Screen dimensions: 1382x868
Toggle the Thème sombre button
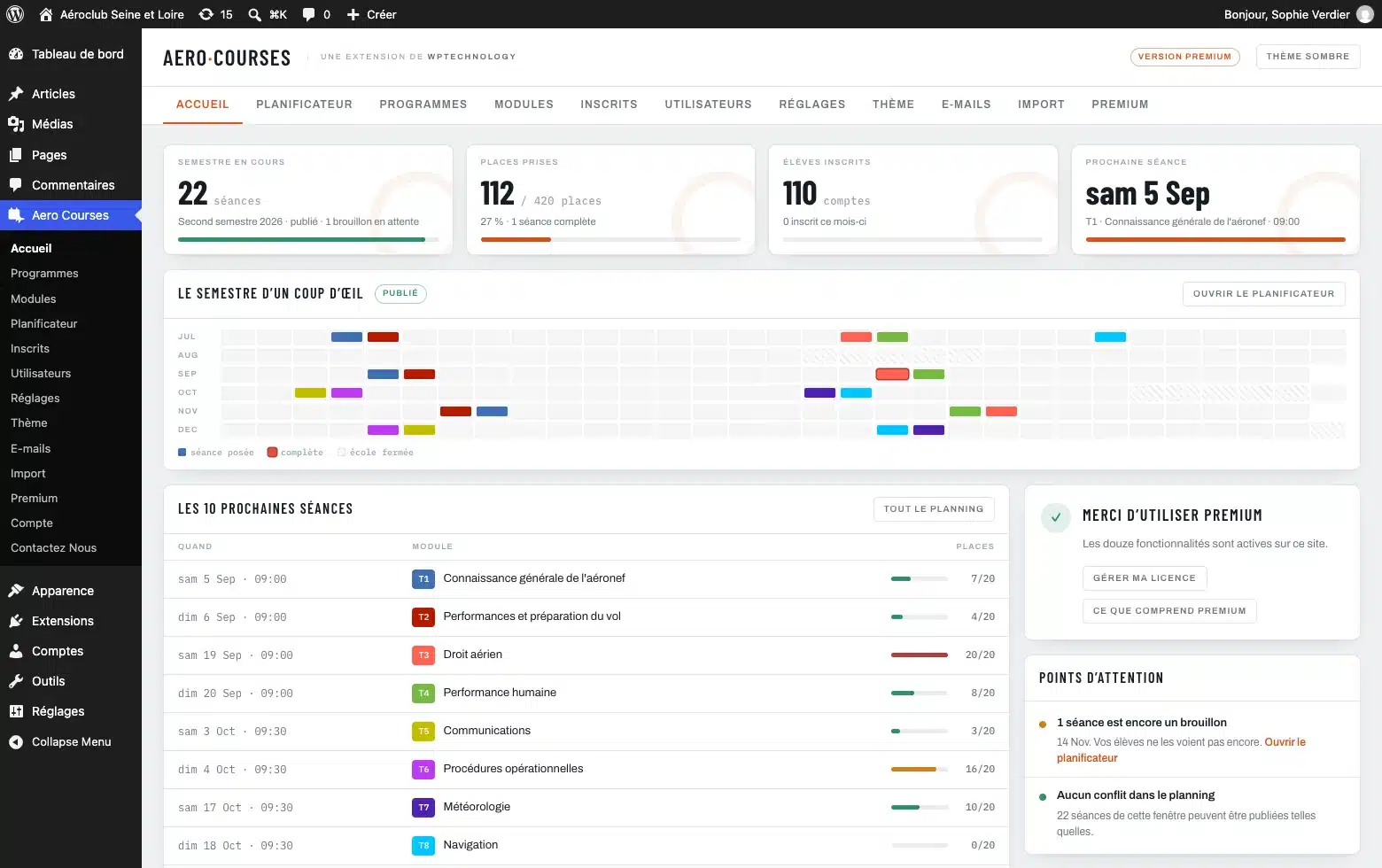pos(1308,57)
